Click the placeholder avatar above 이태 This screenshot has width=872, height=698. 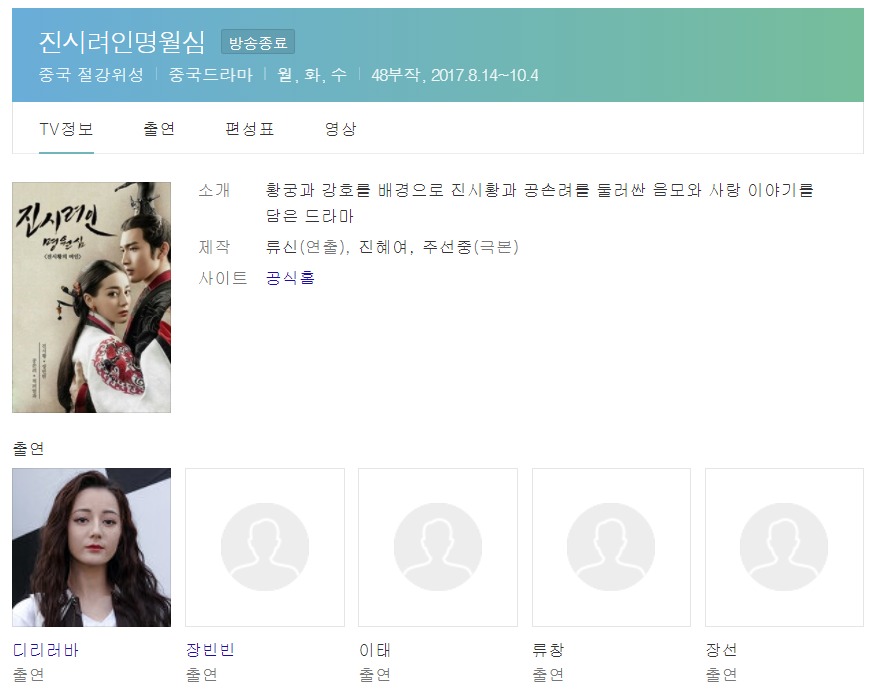point(438,547)
